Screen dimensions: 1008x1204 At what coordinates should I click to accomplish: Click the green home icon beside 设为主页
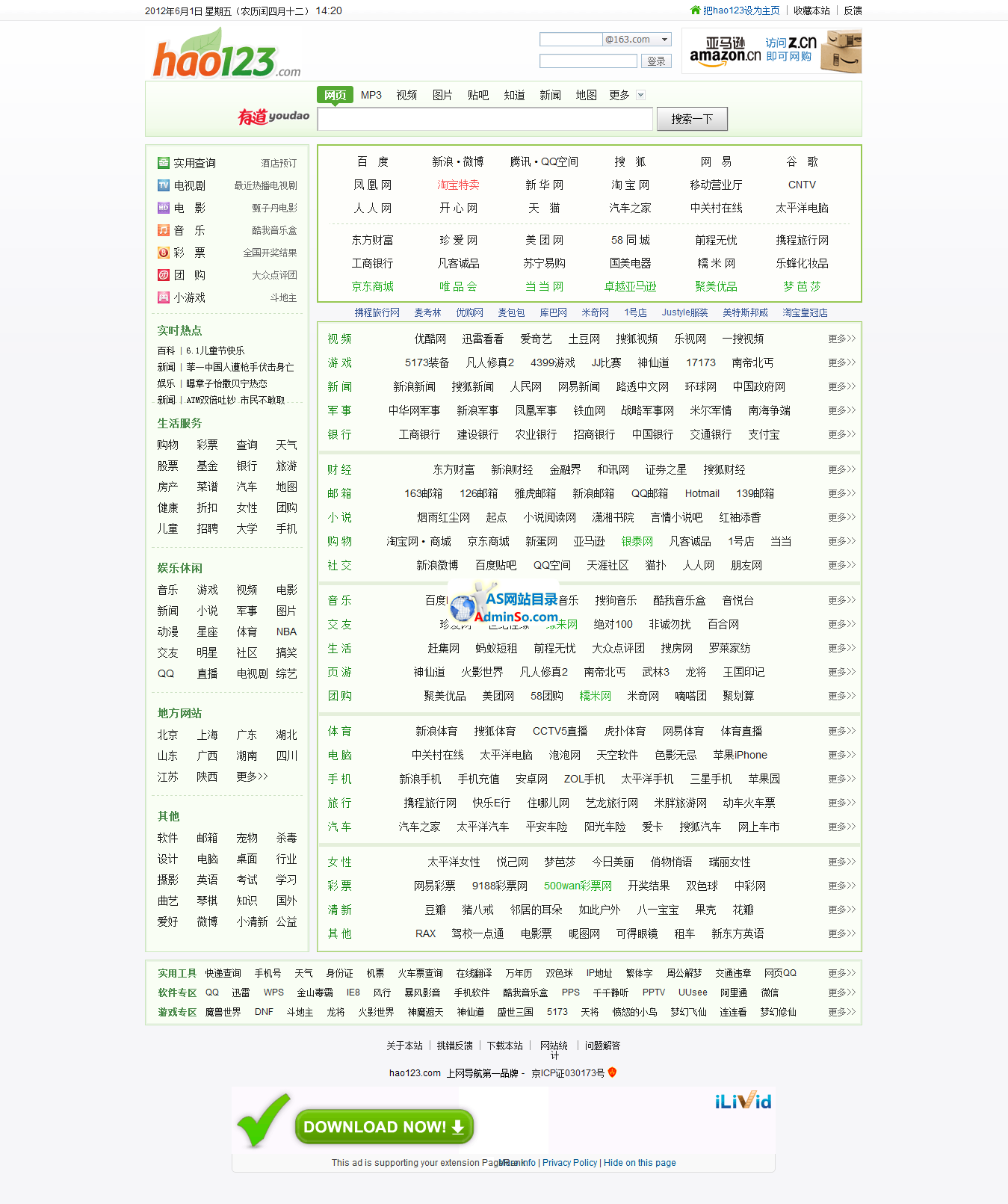[x=696, y=10]
